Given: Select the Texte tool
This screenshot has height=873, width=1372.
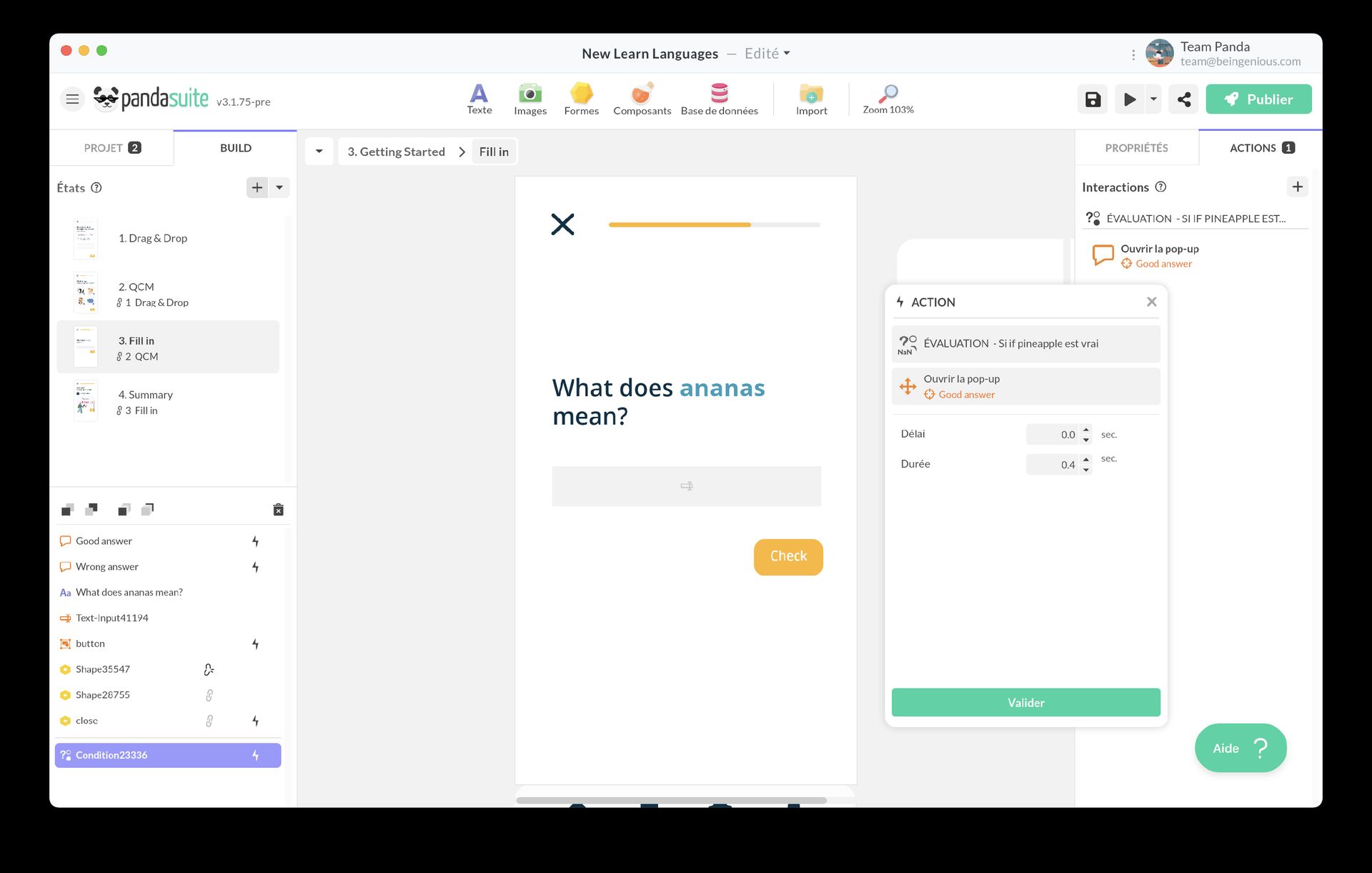Looking at the screenshot, I should (479, 98).
